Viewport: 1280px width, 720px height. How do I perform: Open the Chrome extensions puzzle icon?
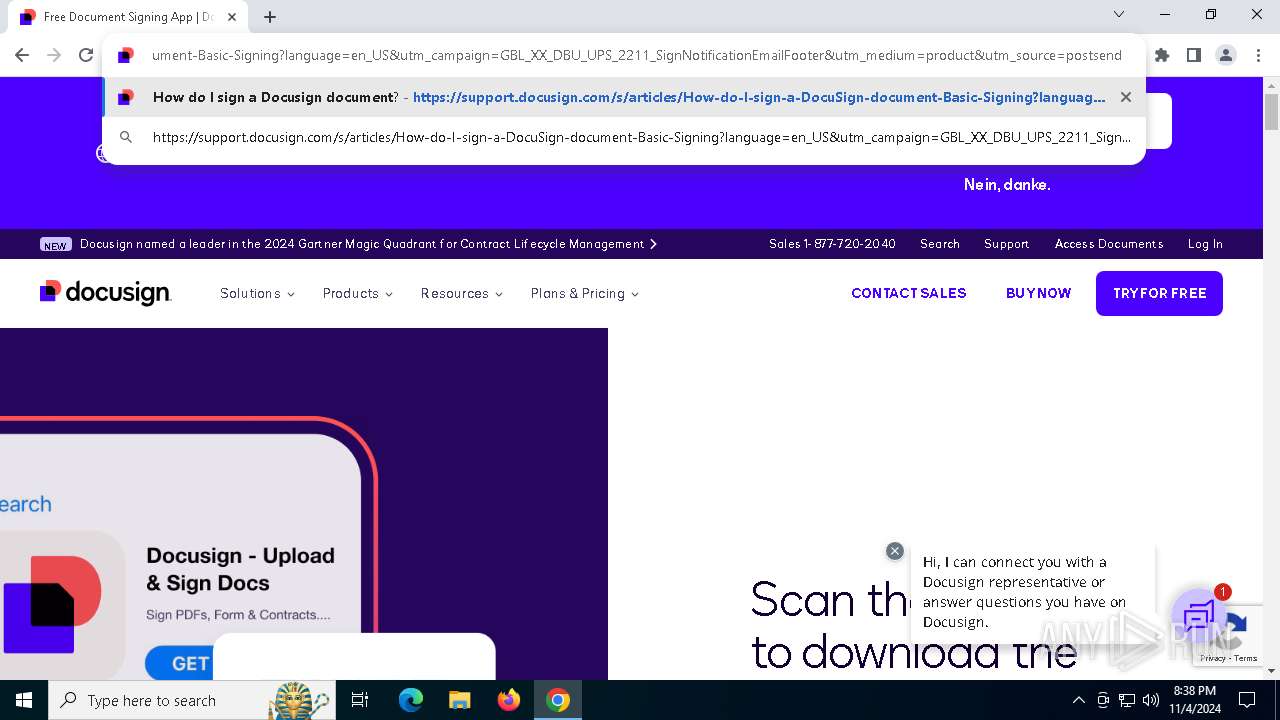coord(1161,55)
